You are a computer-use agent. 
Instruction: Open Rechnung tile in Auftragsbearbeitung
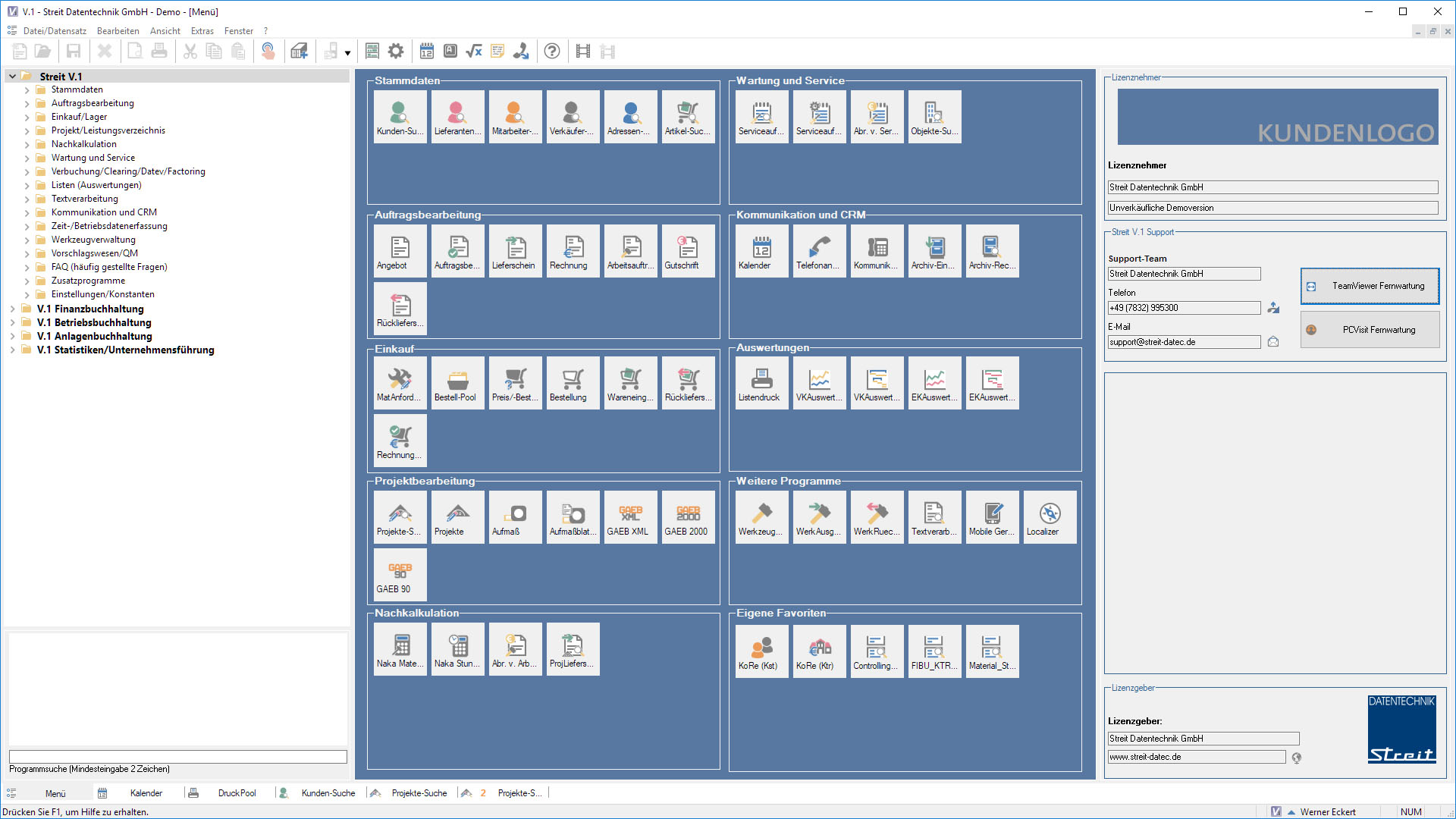pos(573,251)
